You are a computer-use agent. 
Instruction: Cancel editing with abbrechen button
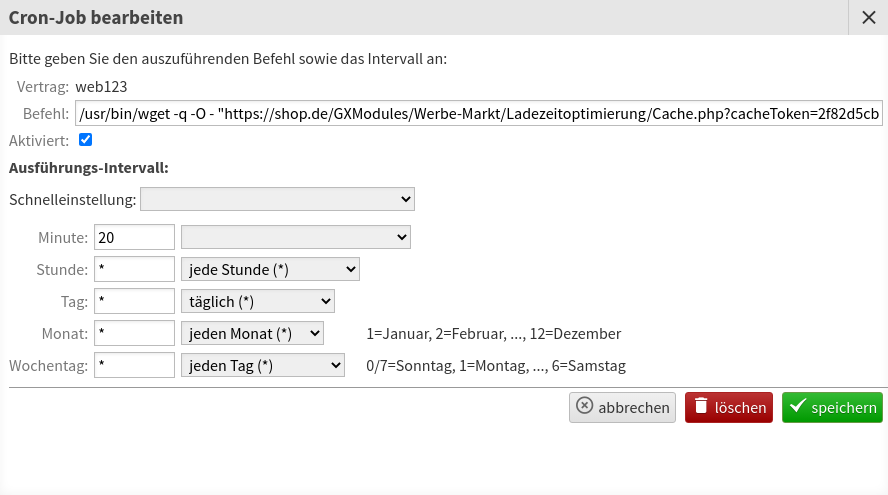click(x=622, y=407)
